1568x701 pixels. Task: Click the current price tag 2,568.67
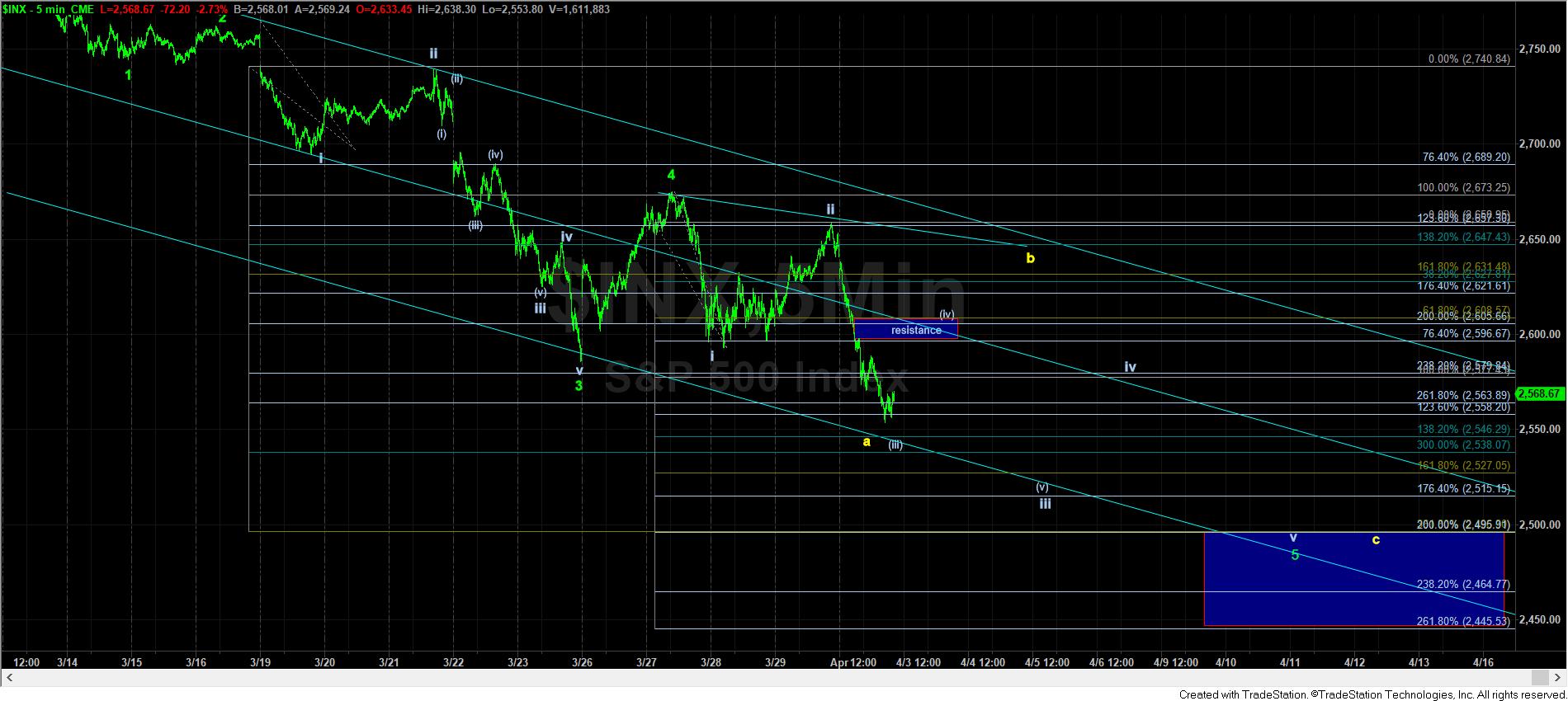[1540, 394]
